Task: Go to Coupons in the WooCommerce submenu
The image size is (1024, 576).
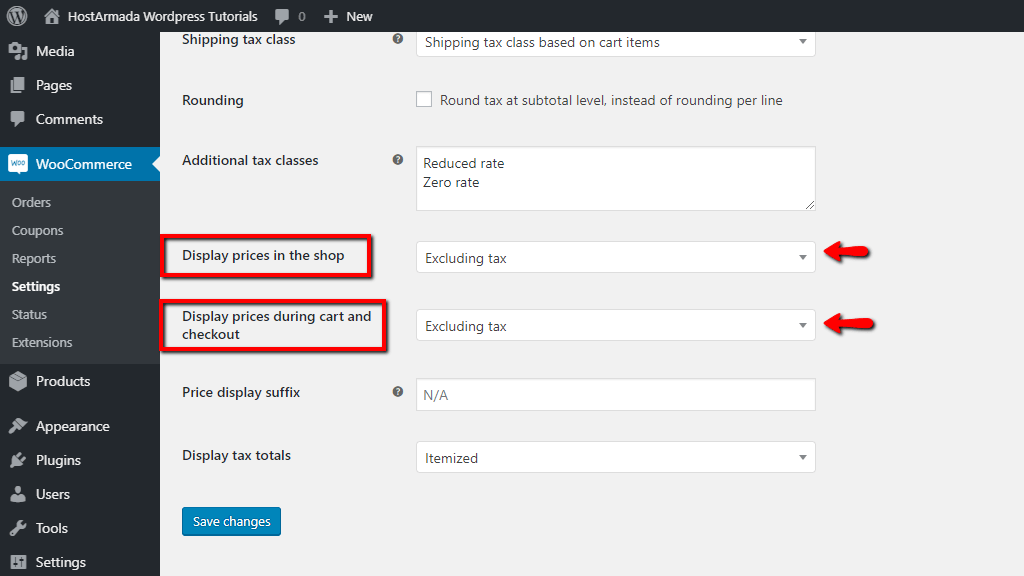Action: (x=37, y=230)
